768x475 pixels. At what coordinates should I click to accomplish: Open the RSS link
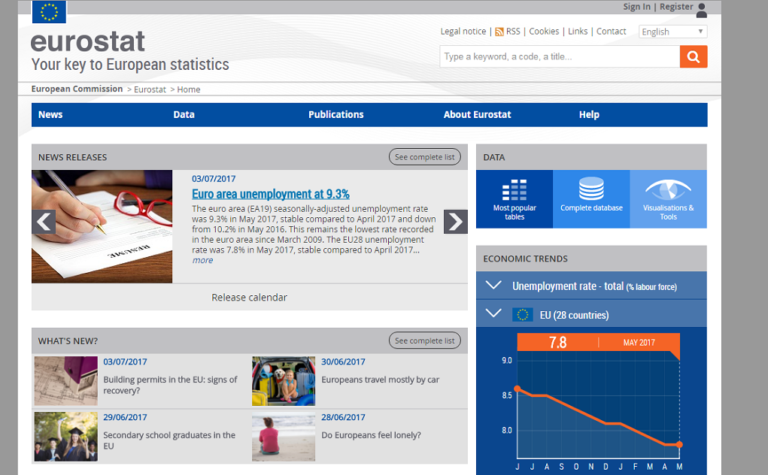click(513, 31)
